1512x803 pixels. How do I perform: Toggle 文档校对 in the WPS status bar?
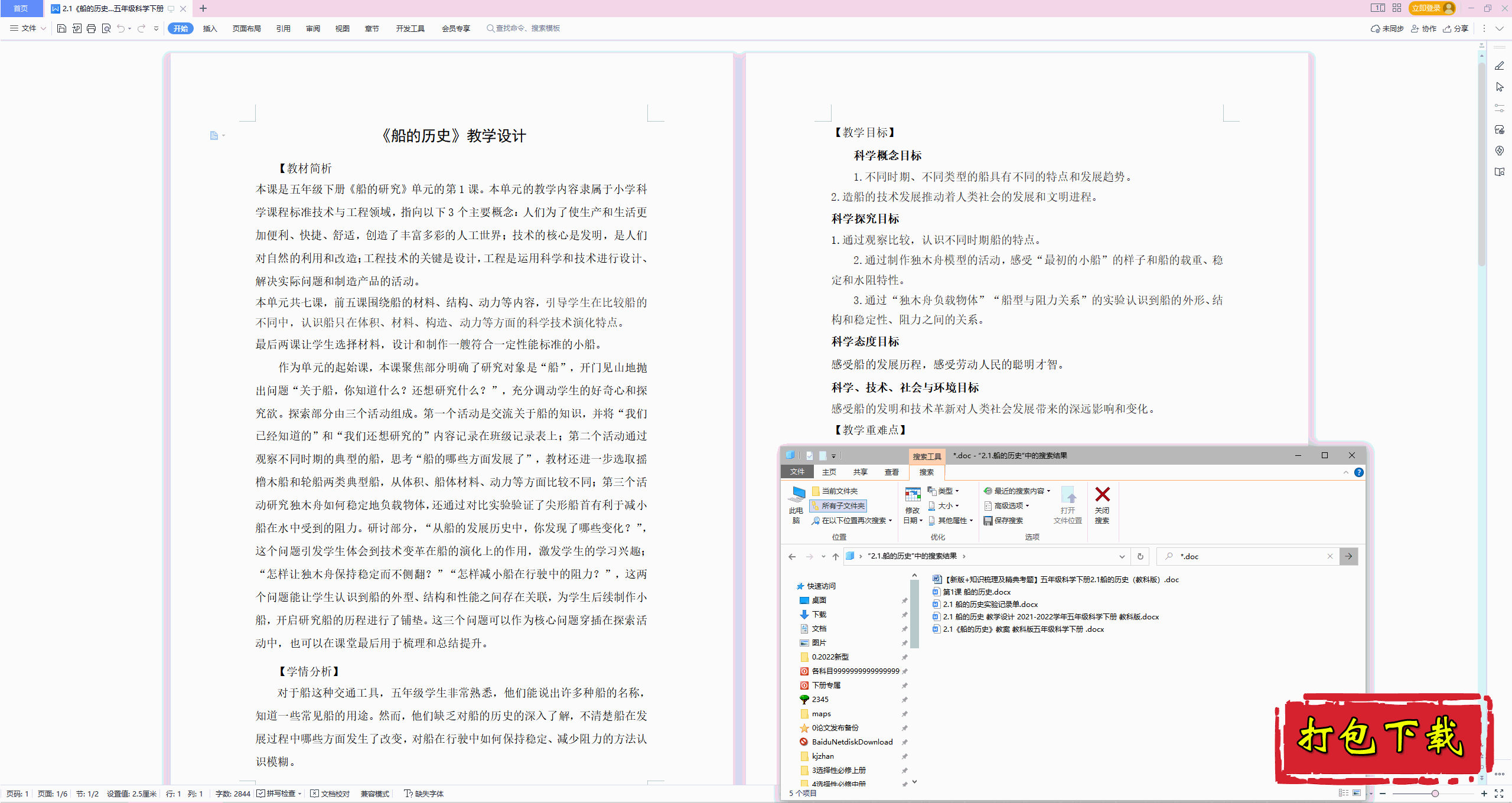pyautogui.click(x=330, y=794)
